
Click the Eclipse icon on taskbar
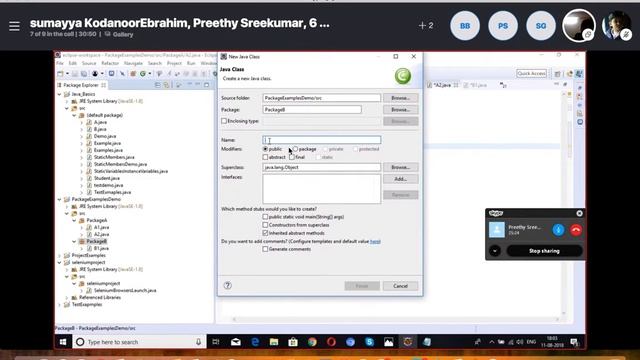tap(408, 342)
